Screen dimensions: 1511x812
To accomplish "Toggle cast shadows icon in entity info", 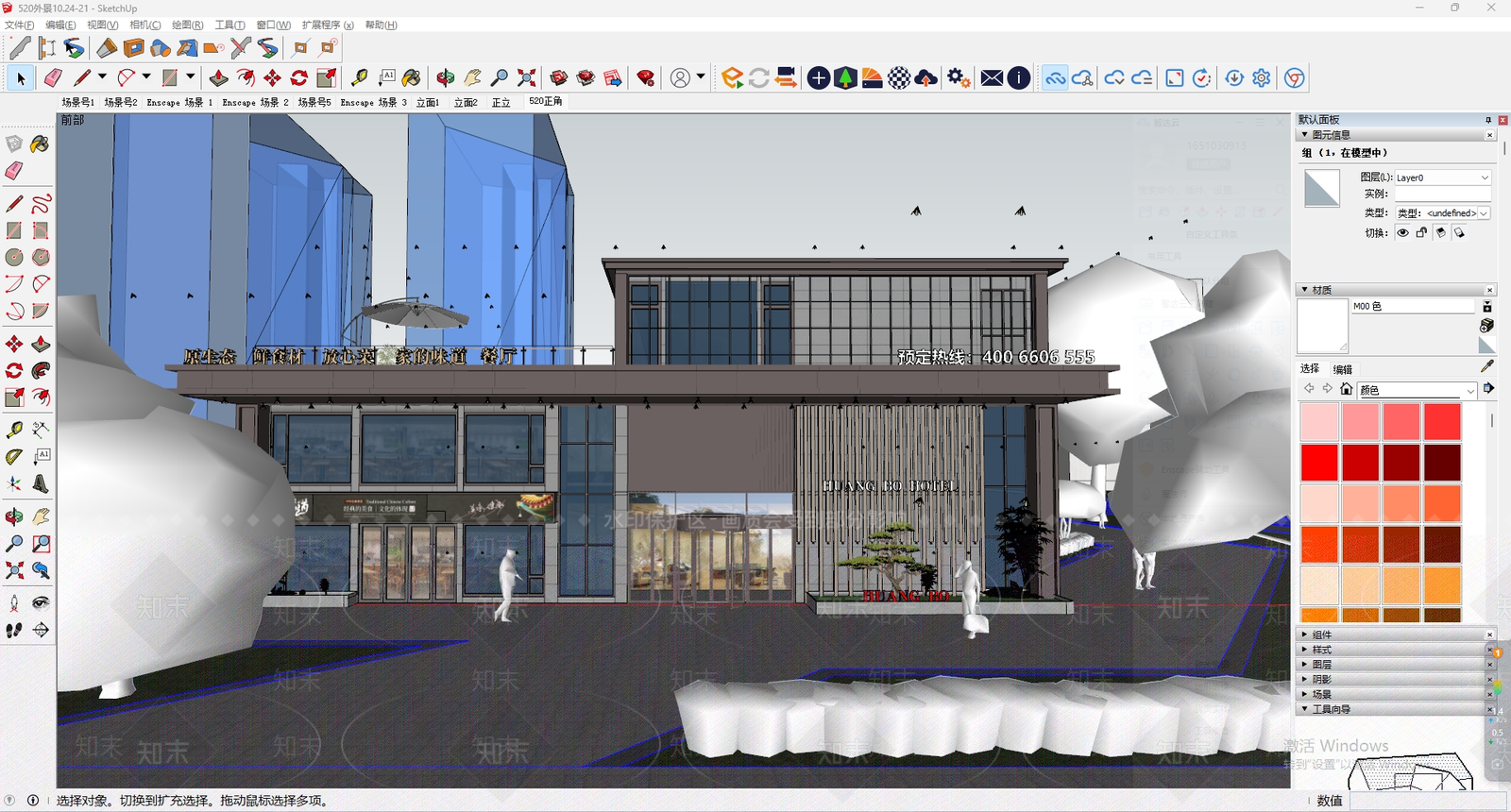I will [x=1459, y=232].
